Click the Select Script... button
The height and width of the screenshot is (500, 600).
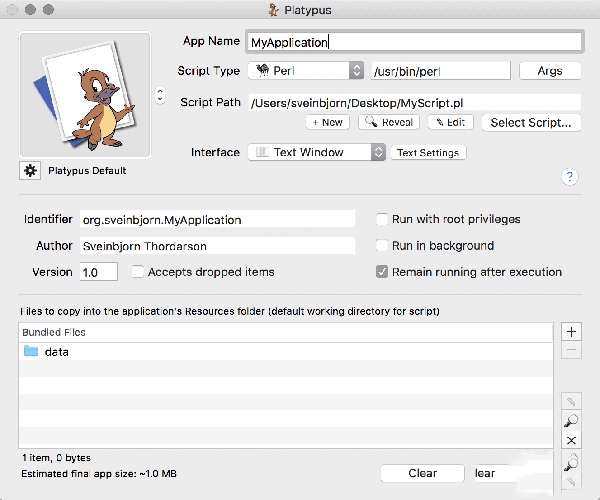(x=531, y=123)
